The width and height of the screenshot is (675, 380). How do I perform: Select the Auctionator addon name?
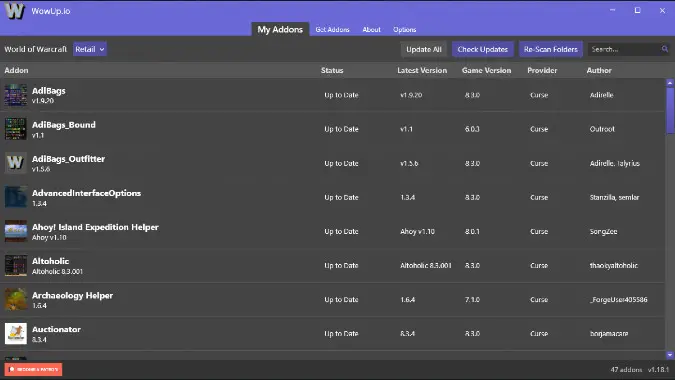point(56,329)
